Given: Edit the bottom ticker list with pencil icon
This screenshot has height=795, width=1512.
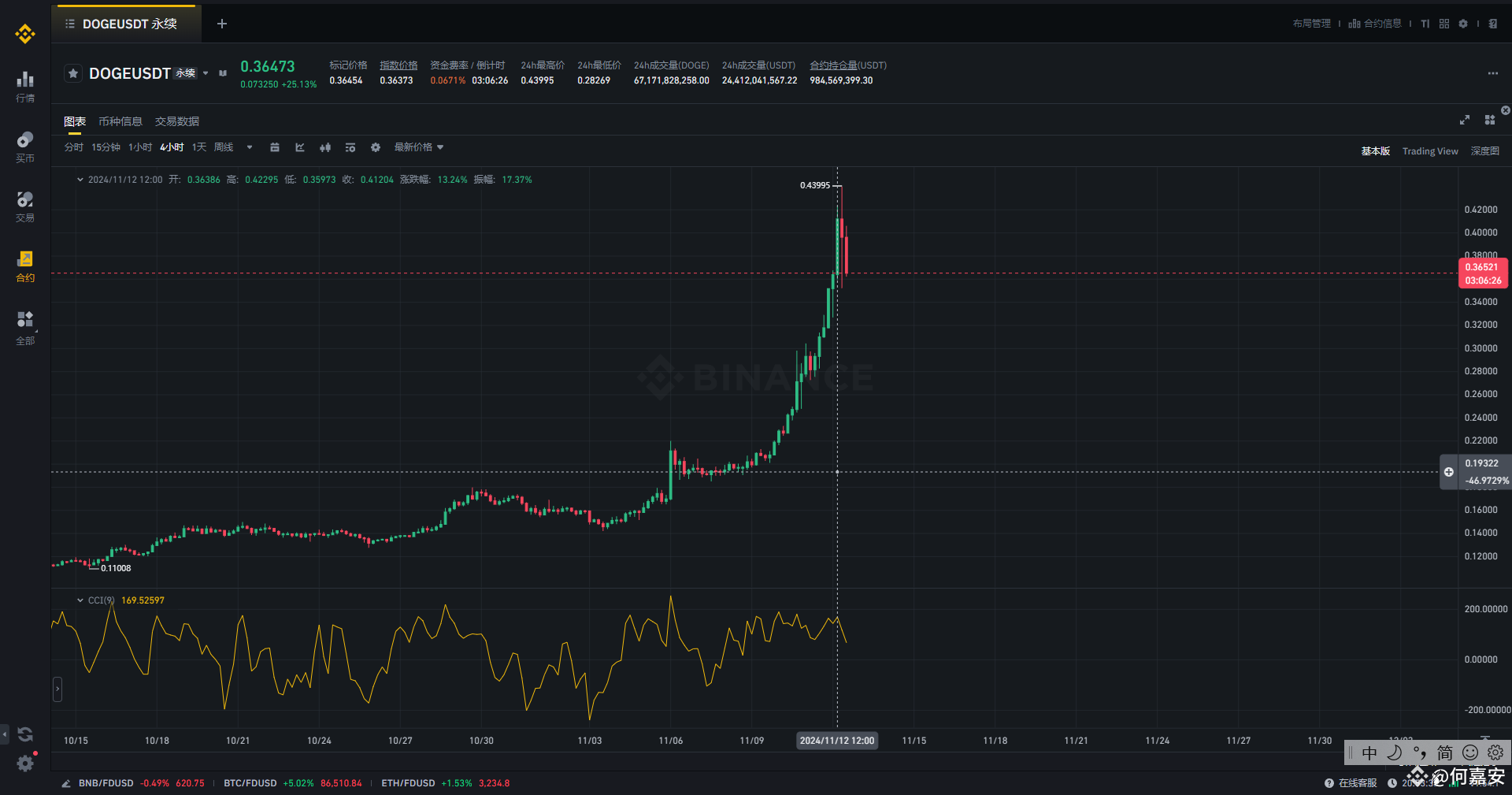Looking at the screenshot, I should (x=66, y=783).
